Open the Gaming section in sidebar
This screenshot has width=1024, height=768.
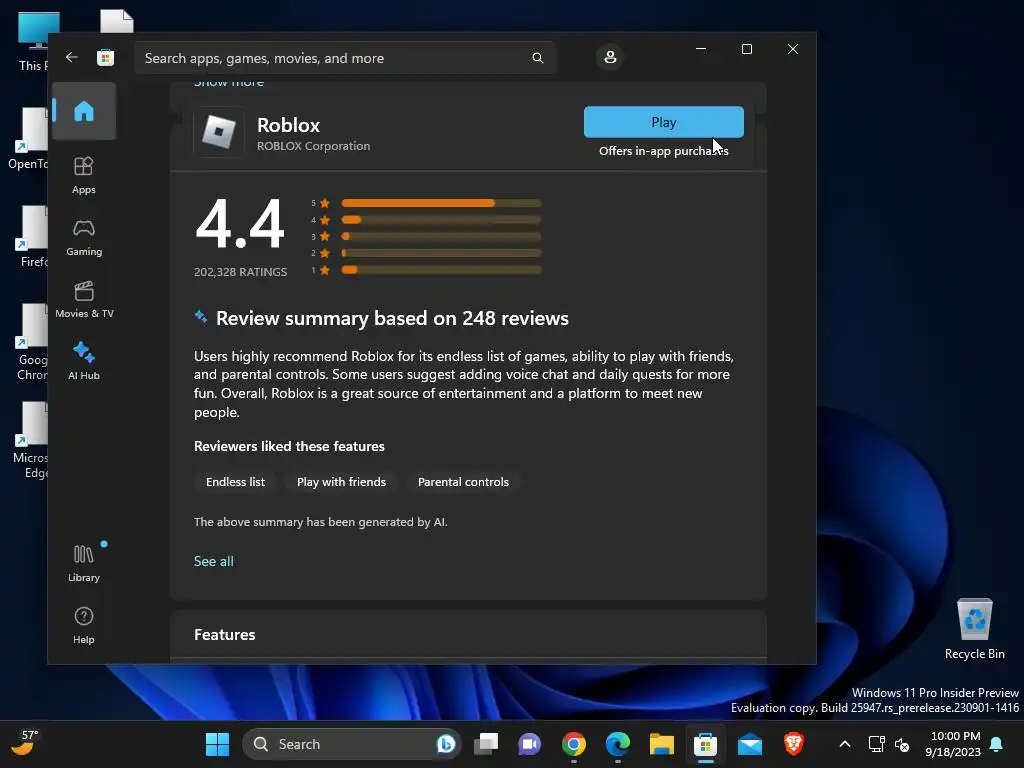(x=84, y=238)
